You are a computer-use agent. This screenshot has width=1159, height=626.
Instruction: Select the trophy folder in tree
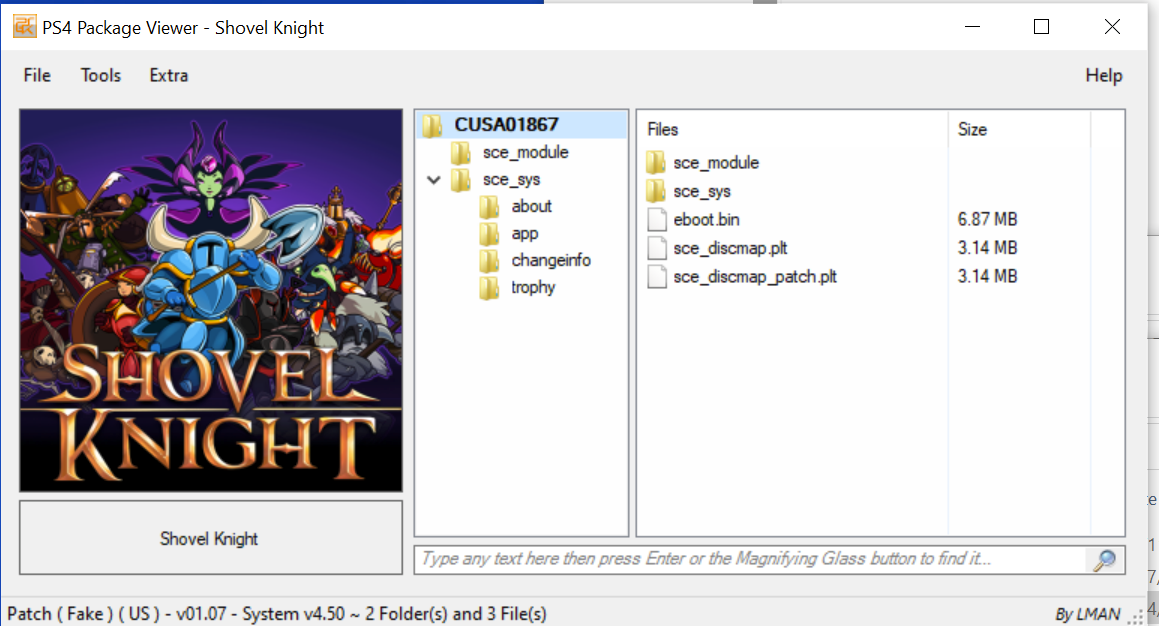[x=533, y=288]
